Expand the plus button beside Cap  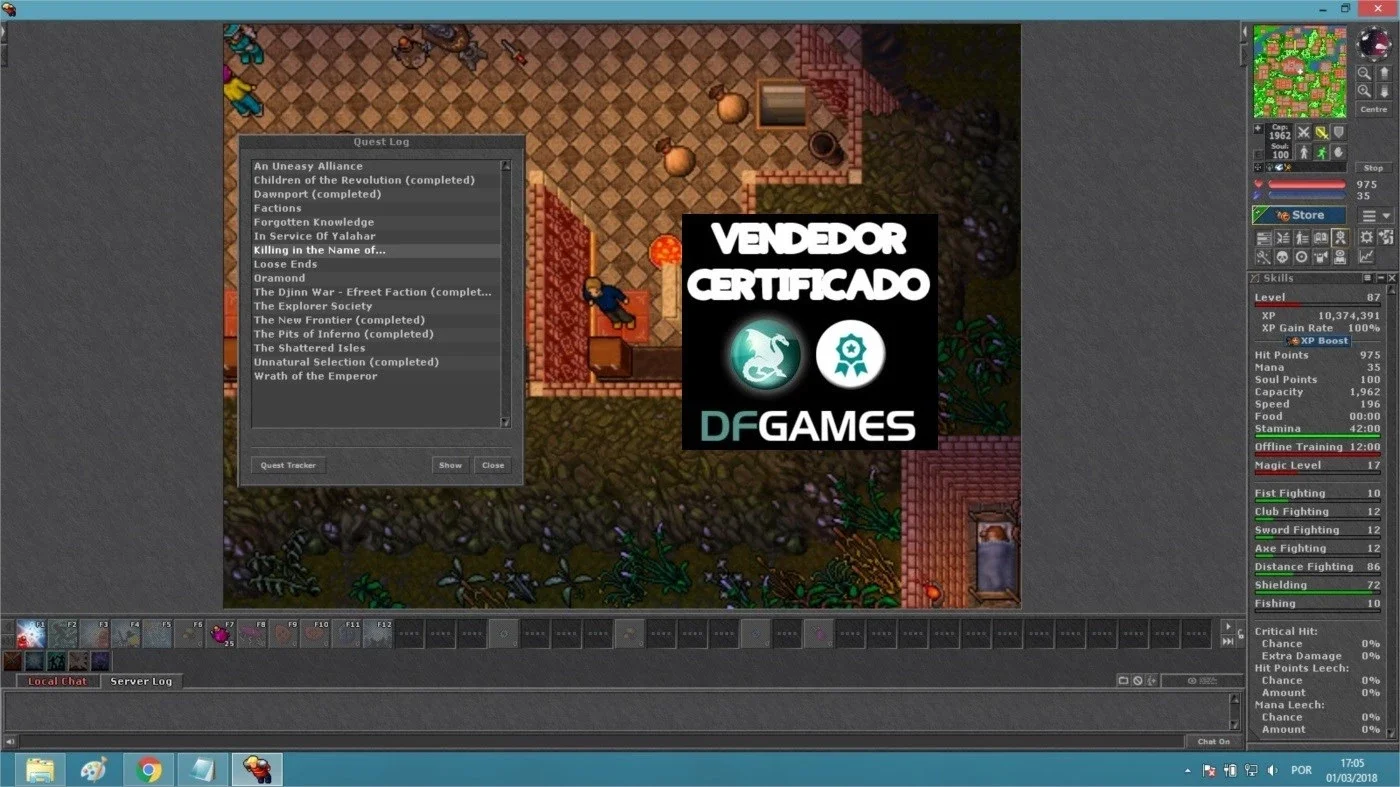click(1258, 129)
